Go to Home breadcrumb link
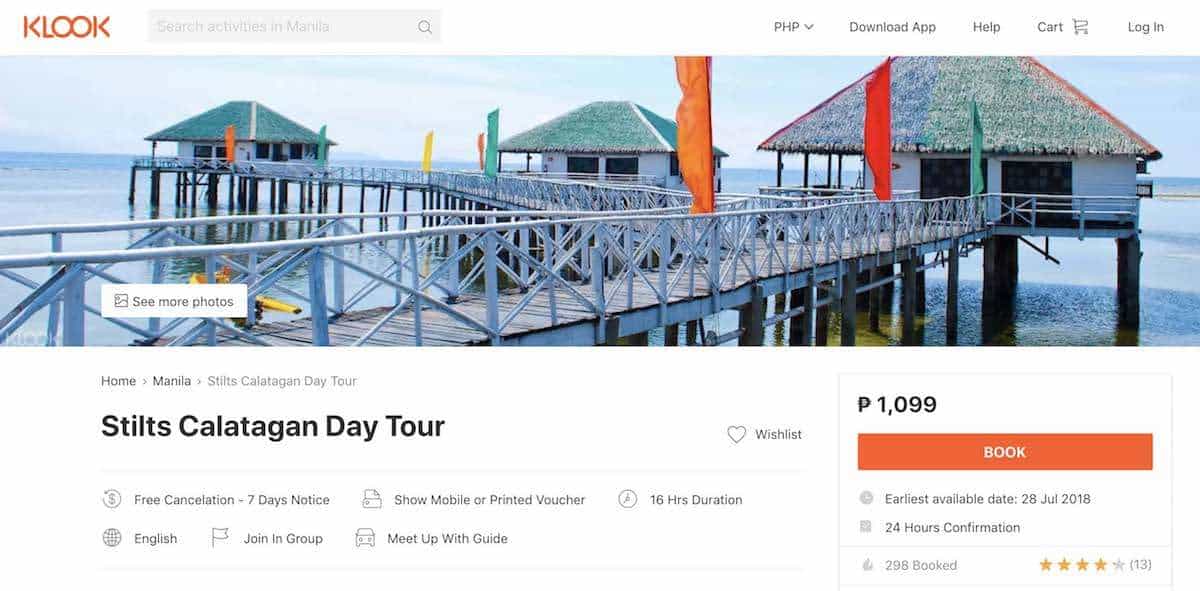Screen dimensions: 1200x591 (x=118, y=381)
